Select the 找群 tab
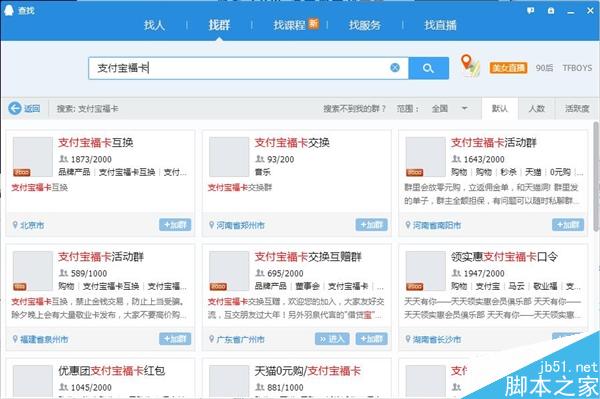The width and height of the screenshot is (600, 399). (219, 25)
